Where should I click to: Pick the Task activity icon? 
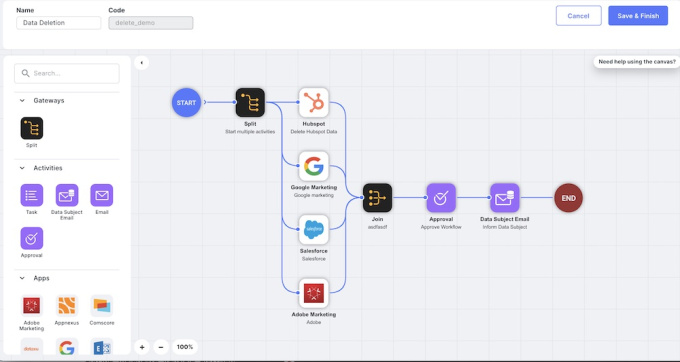click(32, 195)
